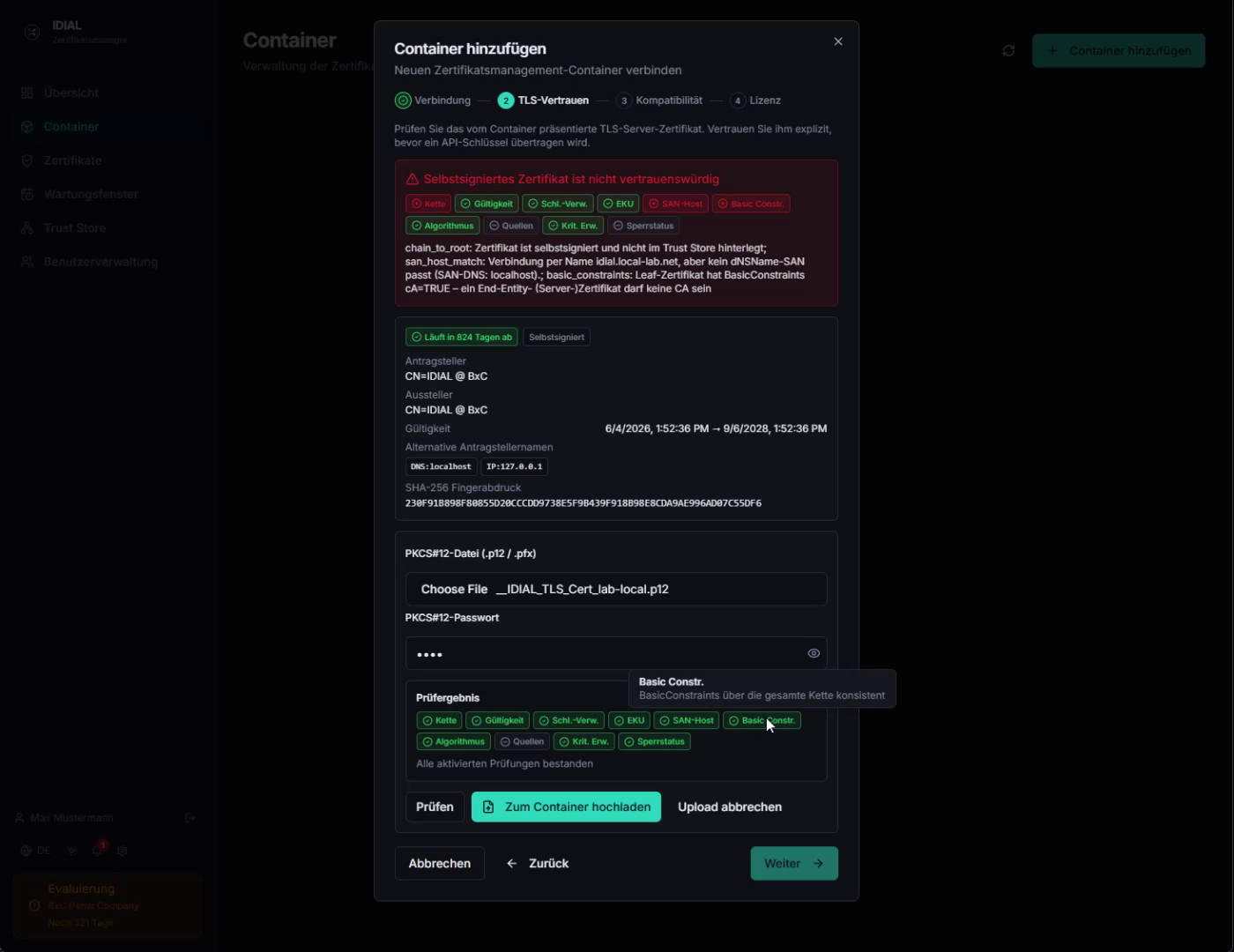Click the Kette chip under Prüfergebnis

(x=439, y=720)
